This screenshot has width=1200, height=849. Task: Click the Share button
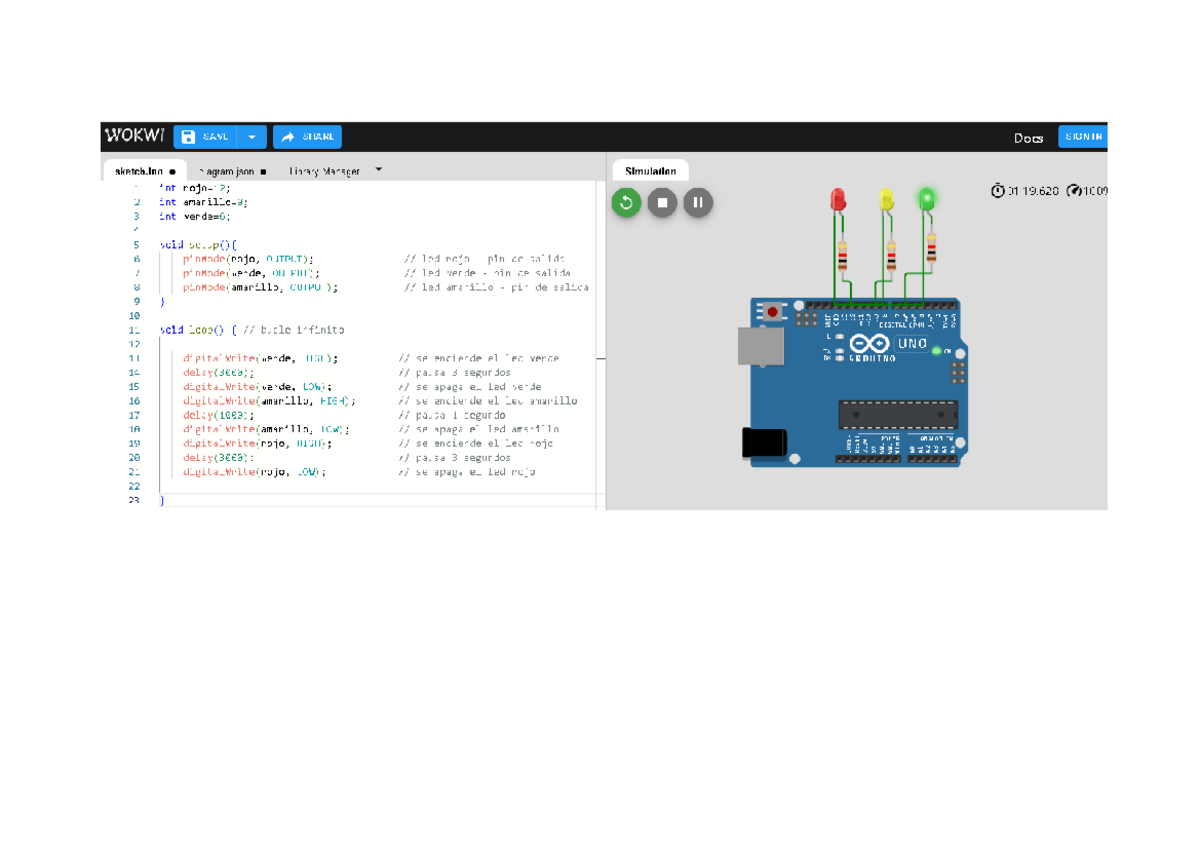pyautogui.click(x=308, y=137)
